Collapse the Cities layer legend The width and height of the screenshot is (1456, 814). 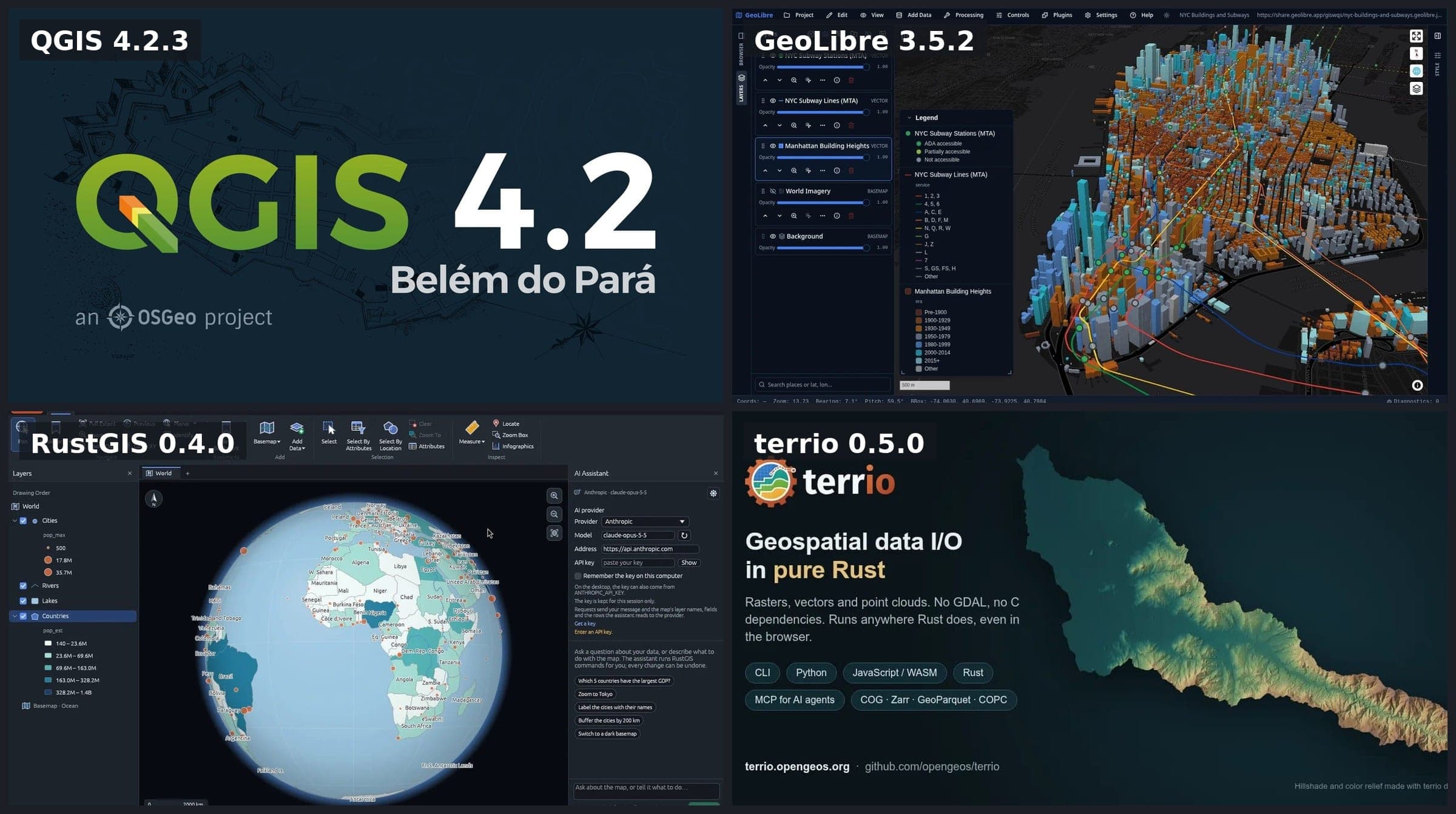(x=15, y=521)
